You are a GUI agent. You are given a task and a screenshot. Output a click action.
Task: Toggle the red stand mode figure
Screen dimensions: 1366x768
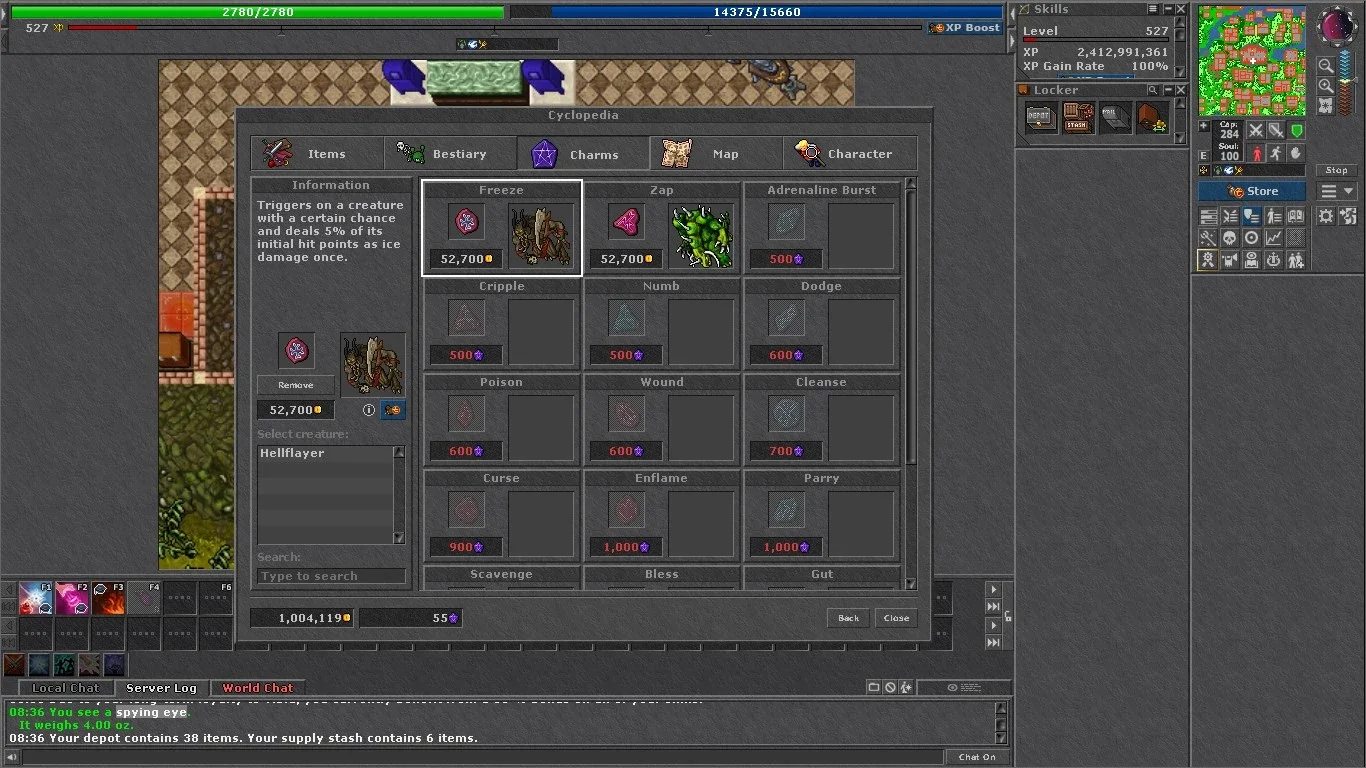tap(1257, 154)
